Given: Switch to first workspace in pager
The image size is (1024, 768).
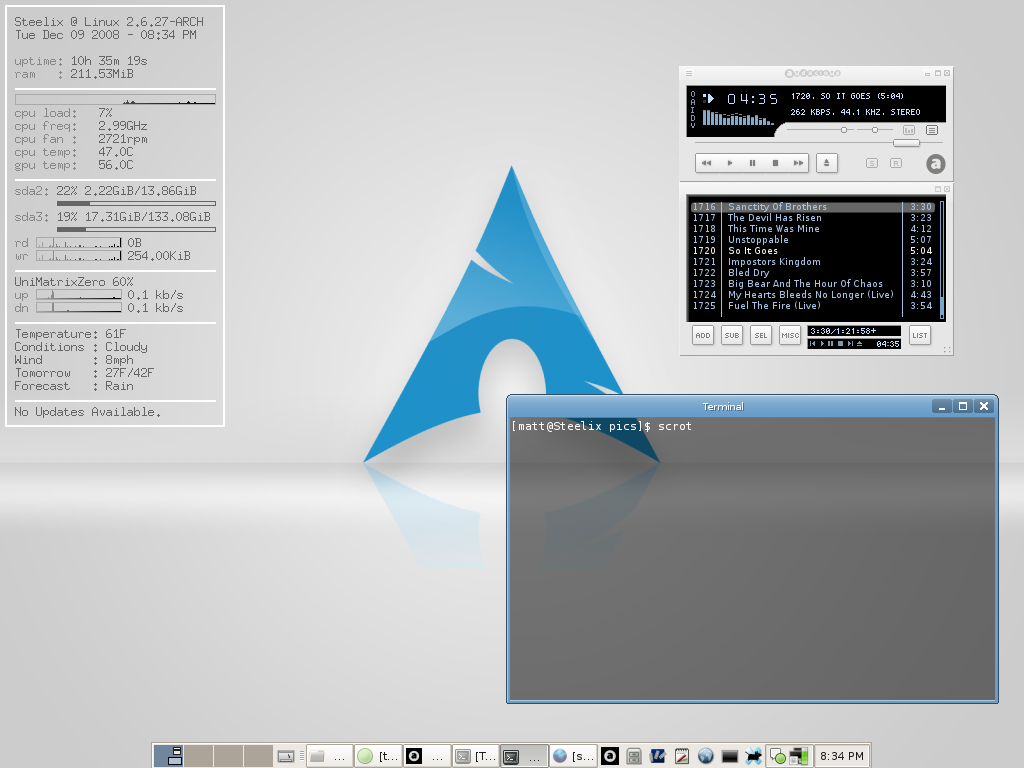Looking at the screenshot, I should [168, 756].
